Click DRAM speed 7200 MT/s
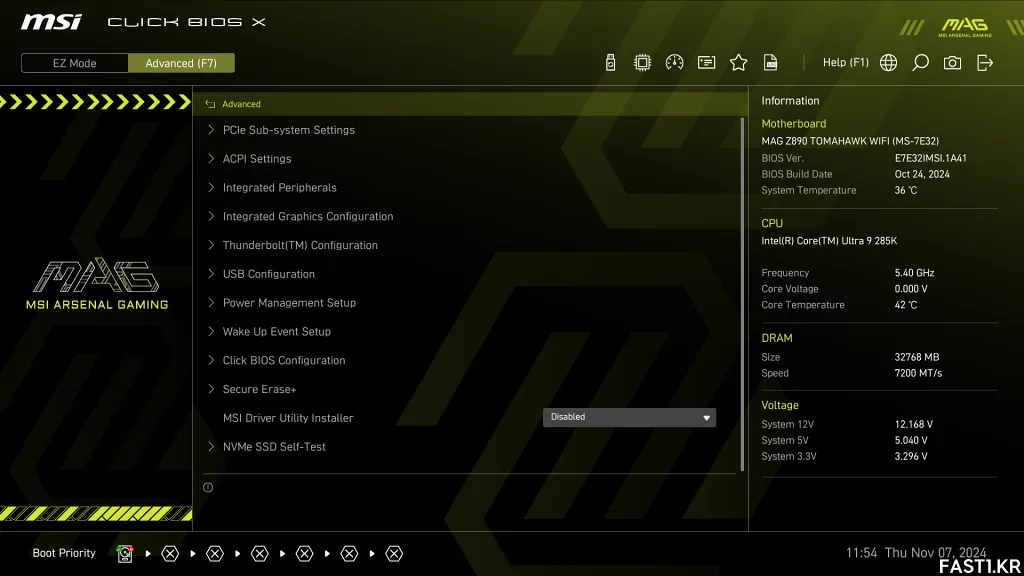Viewport: 1024px width, 576px height. tap(918, 374)
